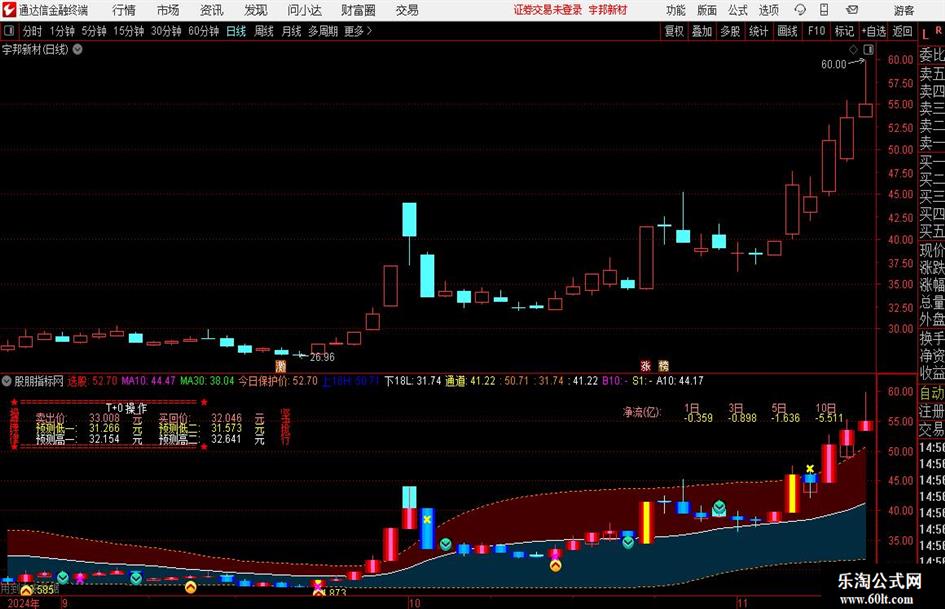Click the MA10: 44.47 indicator value
Viewport: 945px width, 609px height.
tap(148, 381)
